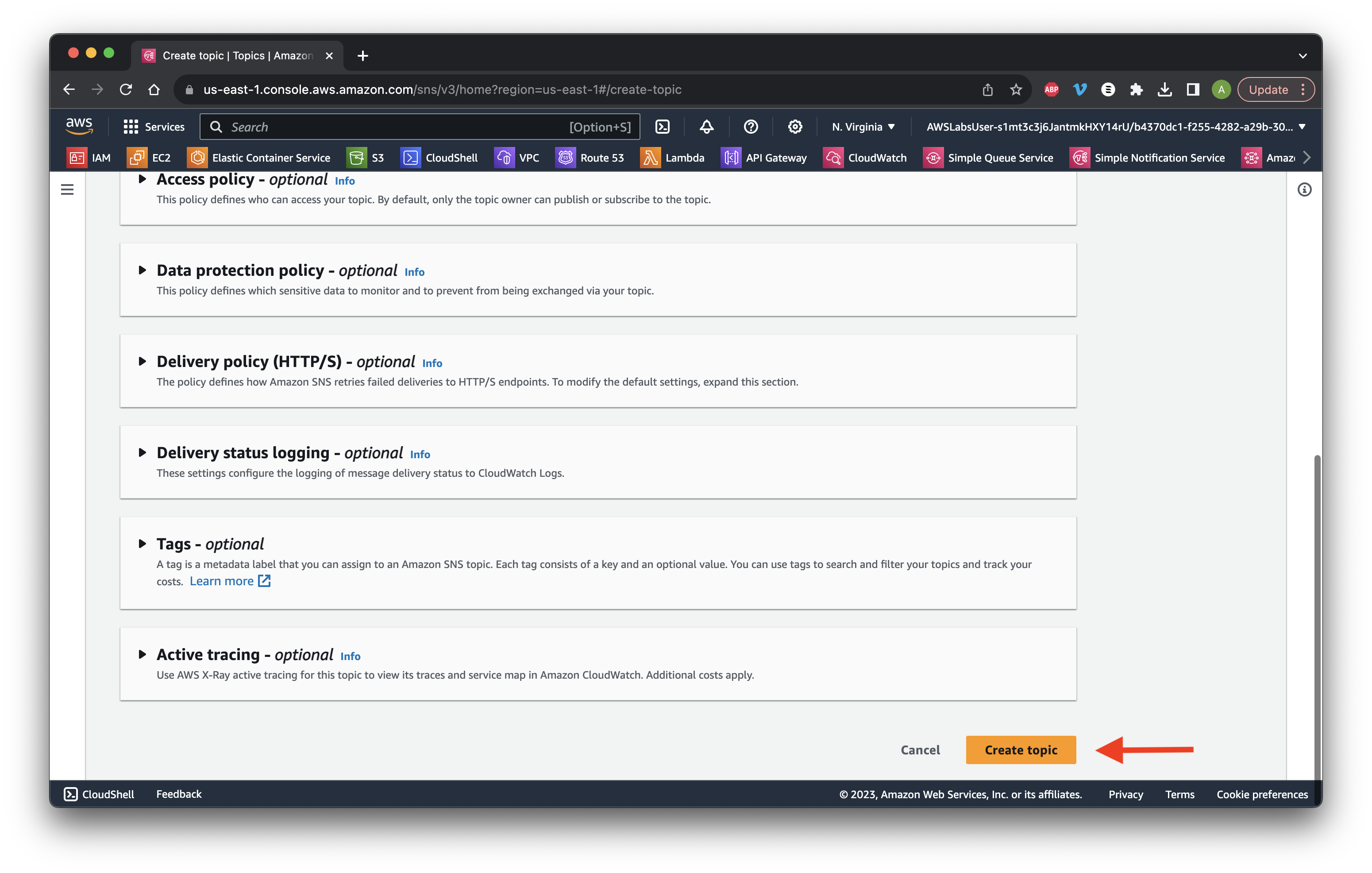The width and height of the screenshot is (1372, 873).
Task: Open the AdBlock Plus extension
Action: 1051,89
